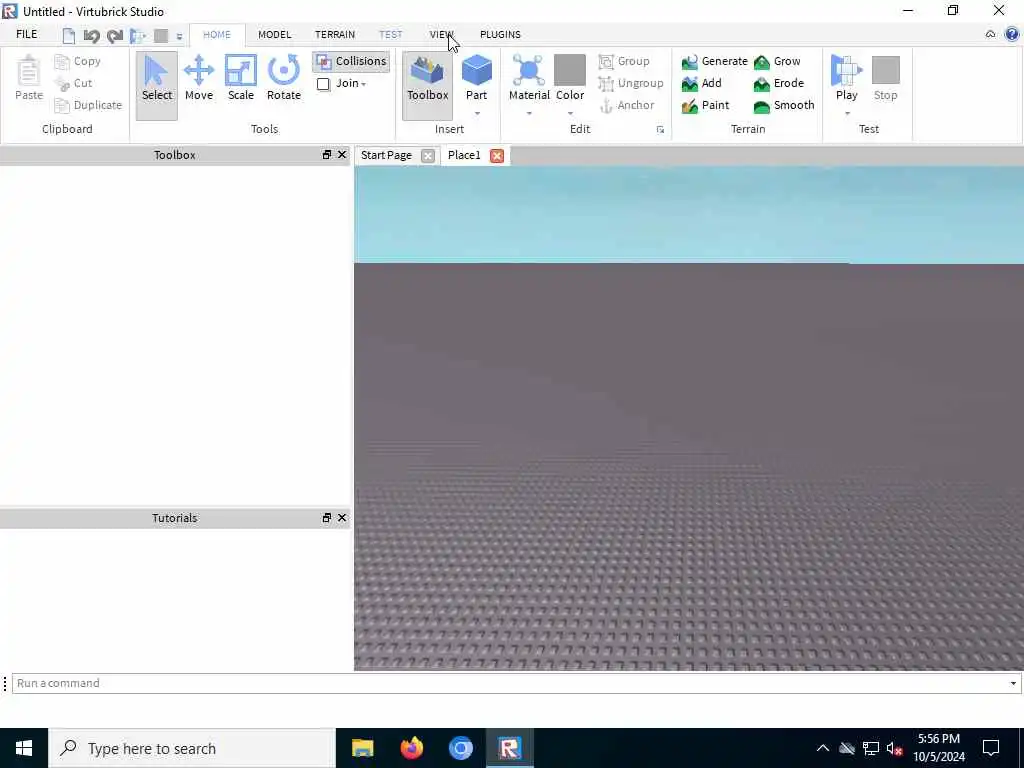The height and width of the screenshot is (768, 1024).
Task: Close the Place1 document tab
Action: (x=497, y=155)
